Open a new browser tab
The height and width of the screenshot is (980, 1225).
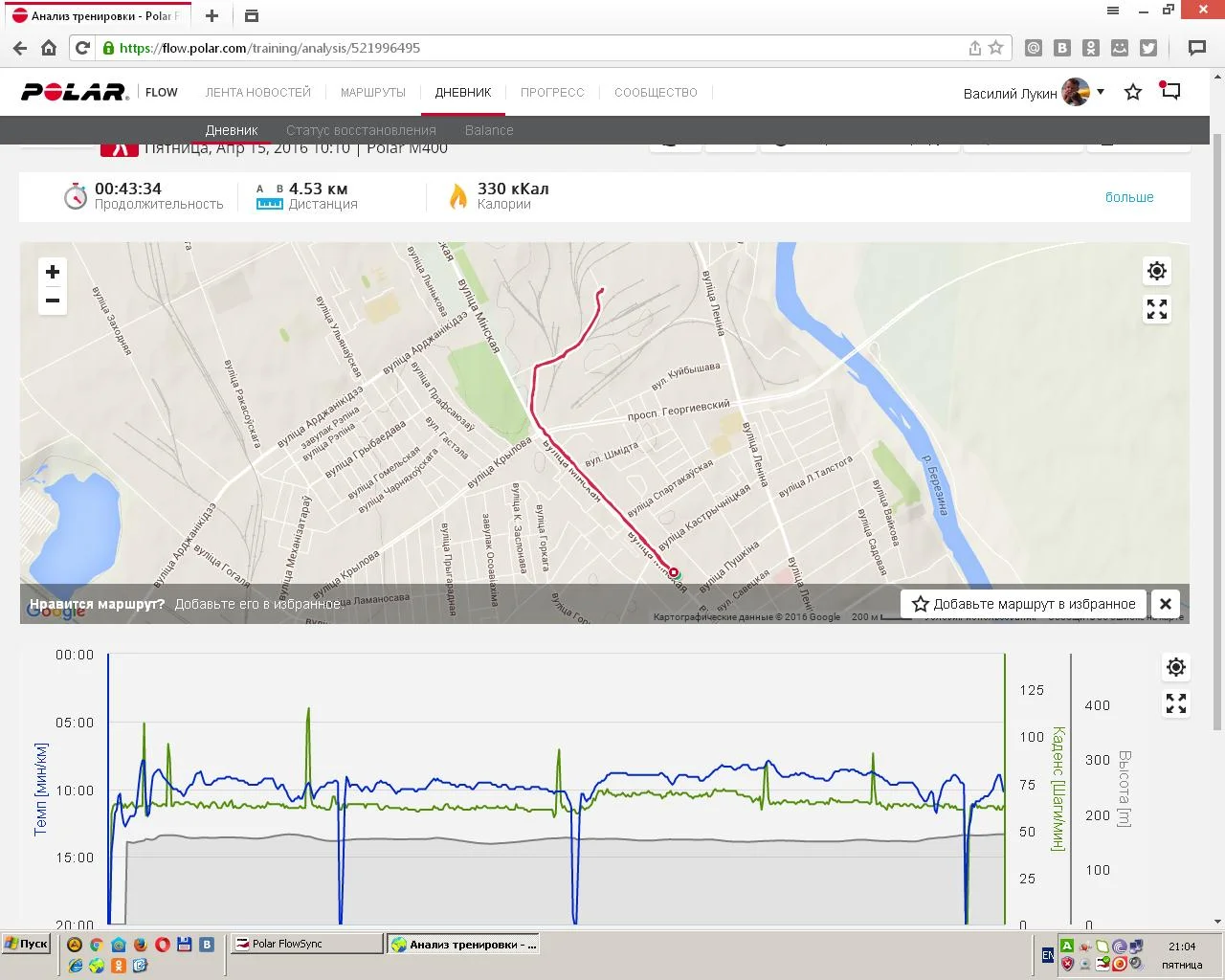coord(212,16)
